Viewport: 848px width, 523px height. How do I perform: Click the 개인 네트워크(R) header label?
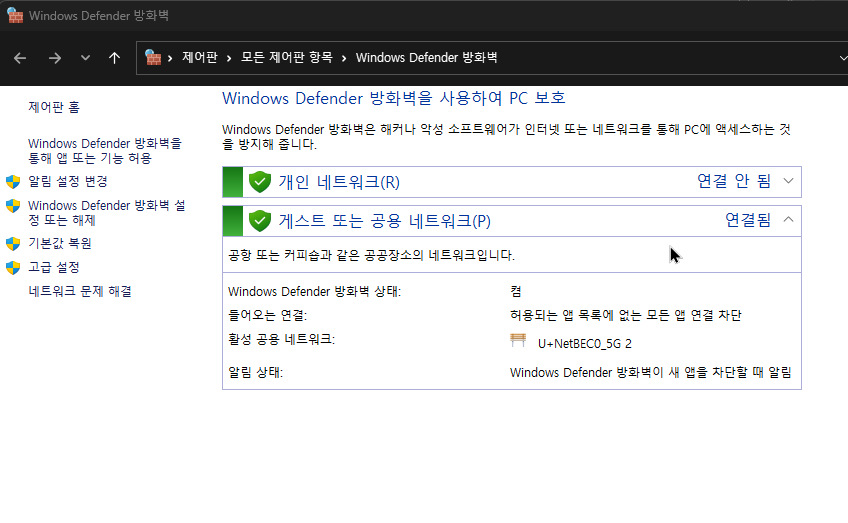[339, 182]
